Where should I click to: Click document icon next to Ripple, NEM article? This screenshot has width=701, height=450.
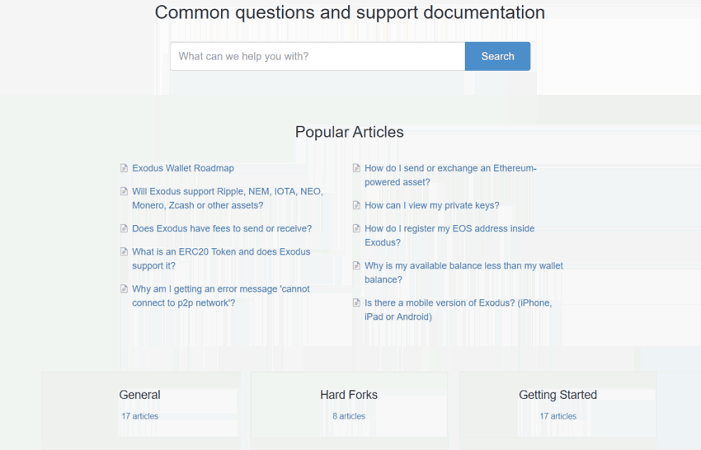coord(124,191)
